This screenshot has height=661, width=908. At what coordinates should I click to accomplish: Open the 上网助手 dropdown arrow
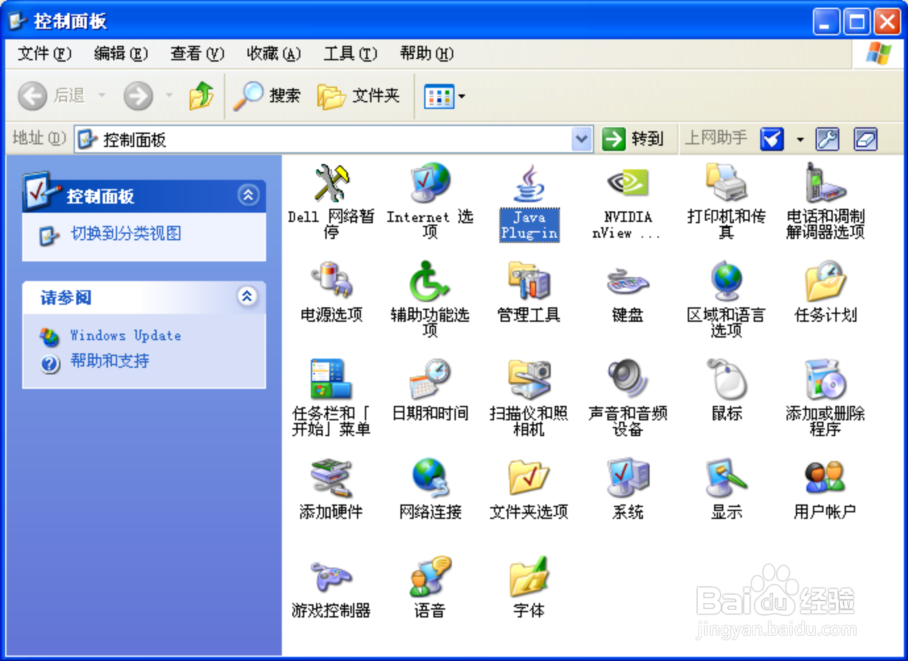pos(800,140)
